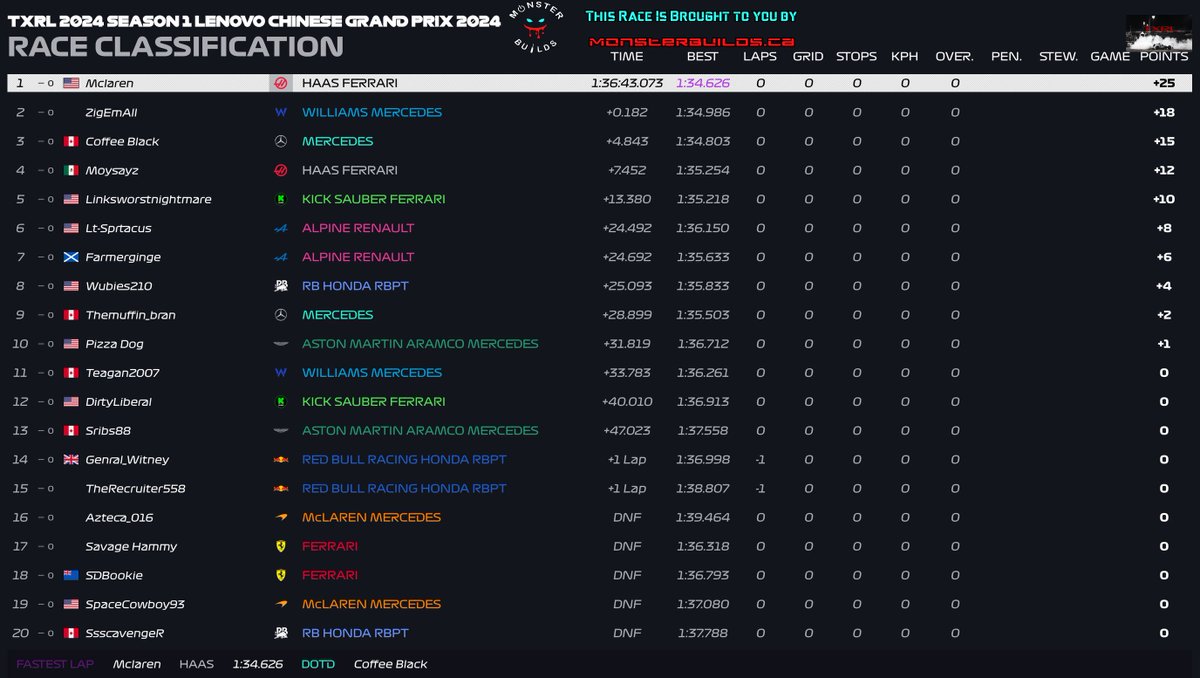The image size is (1200, 678).
Task: Click the TIME column header
Action: [x=627, y=57]
